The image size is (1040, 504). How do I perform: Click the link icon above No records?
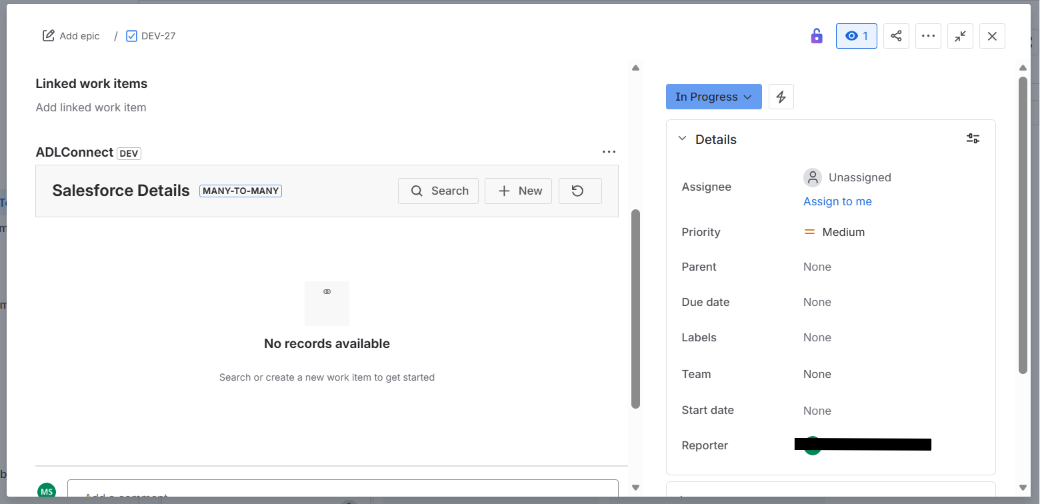pyautogui.click(x=327, y=292)
